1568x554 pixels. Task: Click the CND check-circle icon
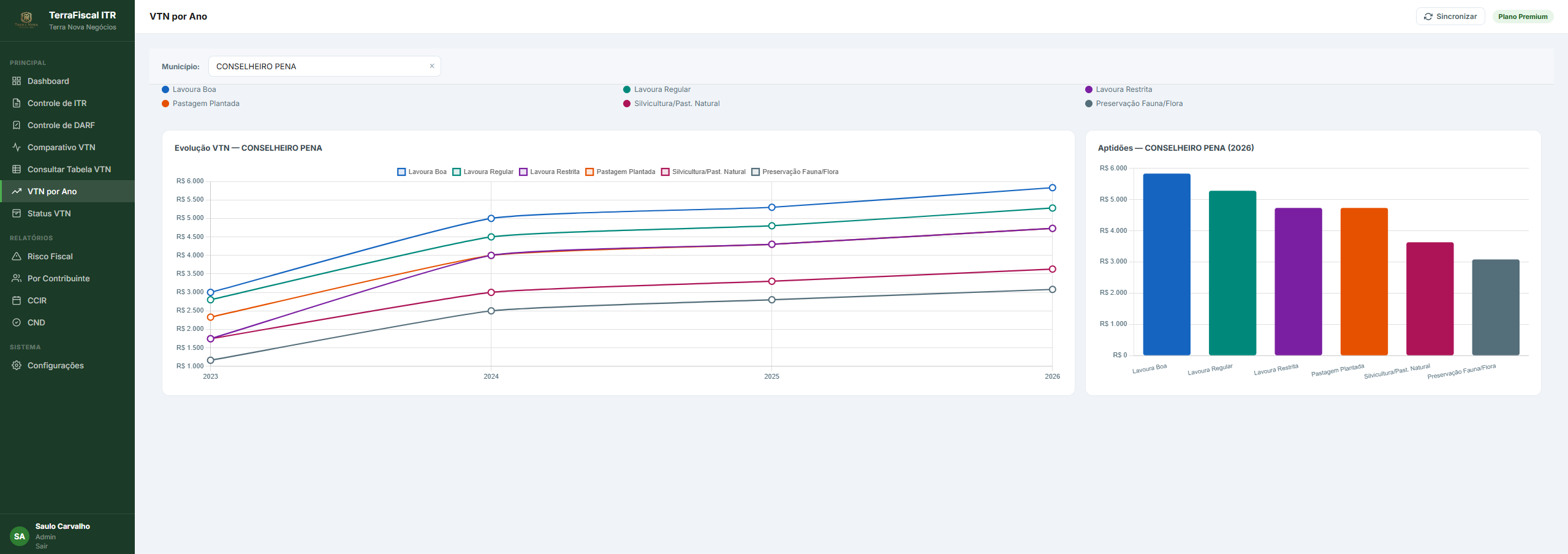[x=17, y=322]
